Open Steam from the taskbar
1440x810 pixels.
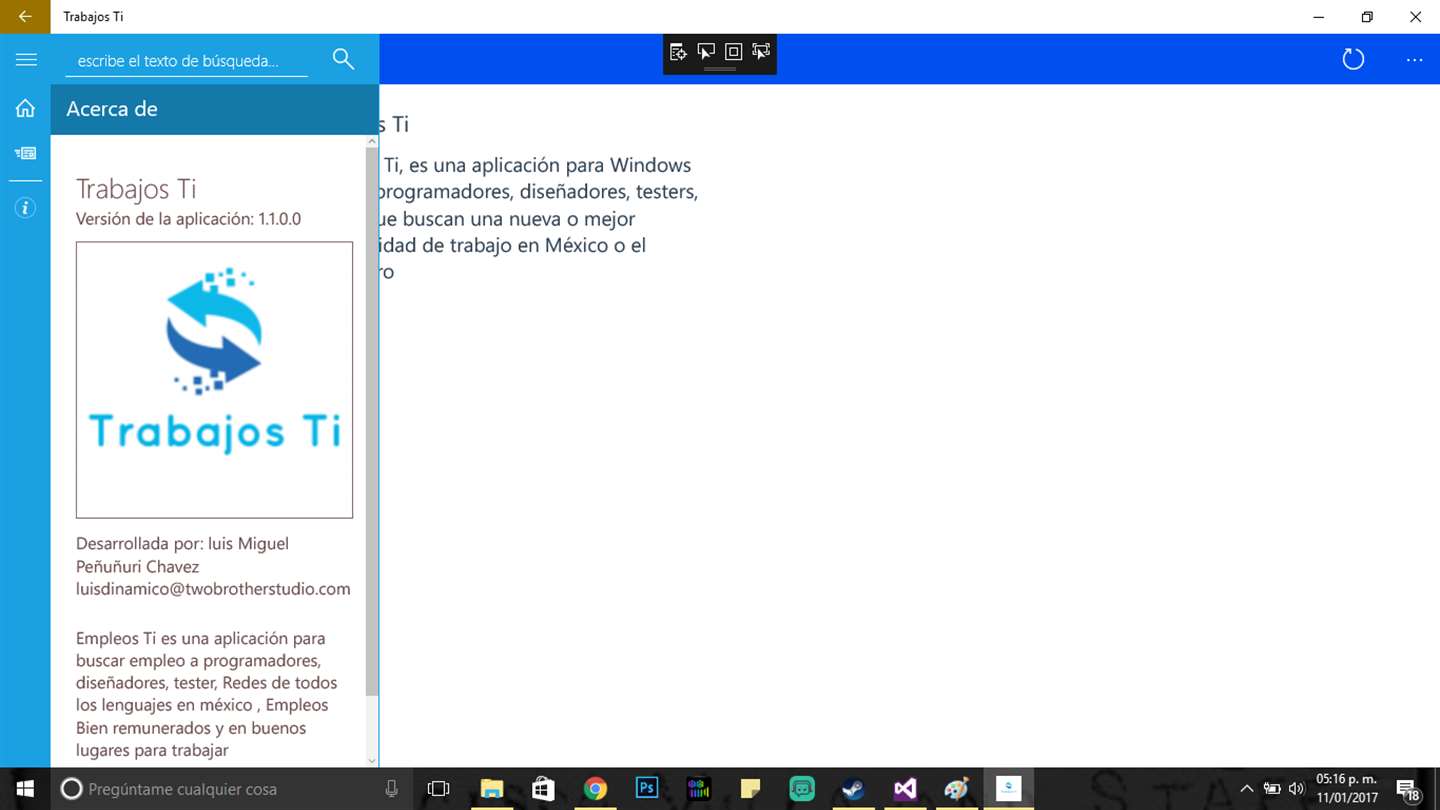click(x=853, y=789)
